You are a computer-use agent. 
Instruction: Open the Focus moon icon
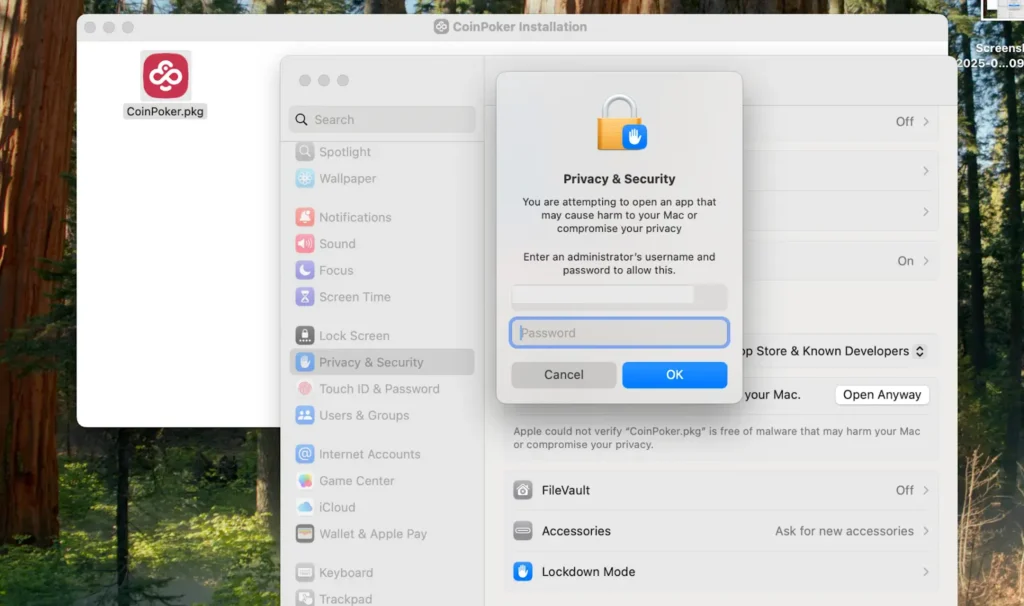tap(305, 270)
